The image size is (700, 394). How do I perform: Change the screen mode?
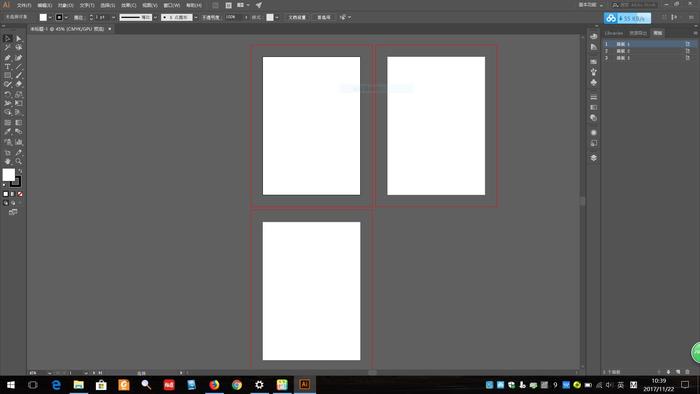13,212
